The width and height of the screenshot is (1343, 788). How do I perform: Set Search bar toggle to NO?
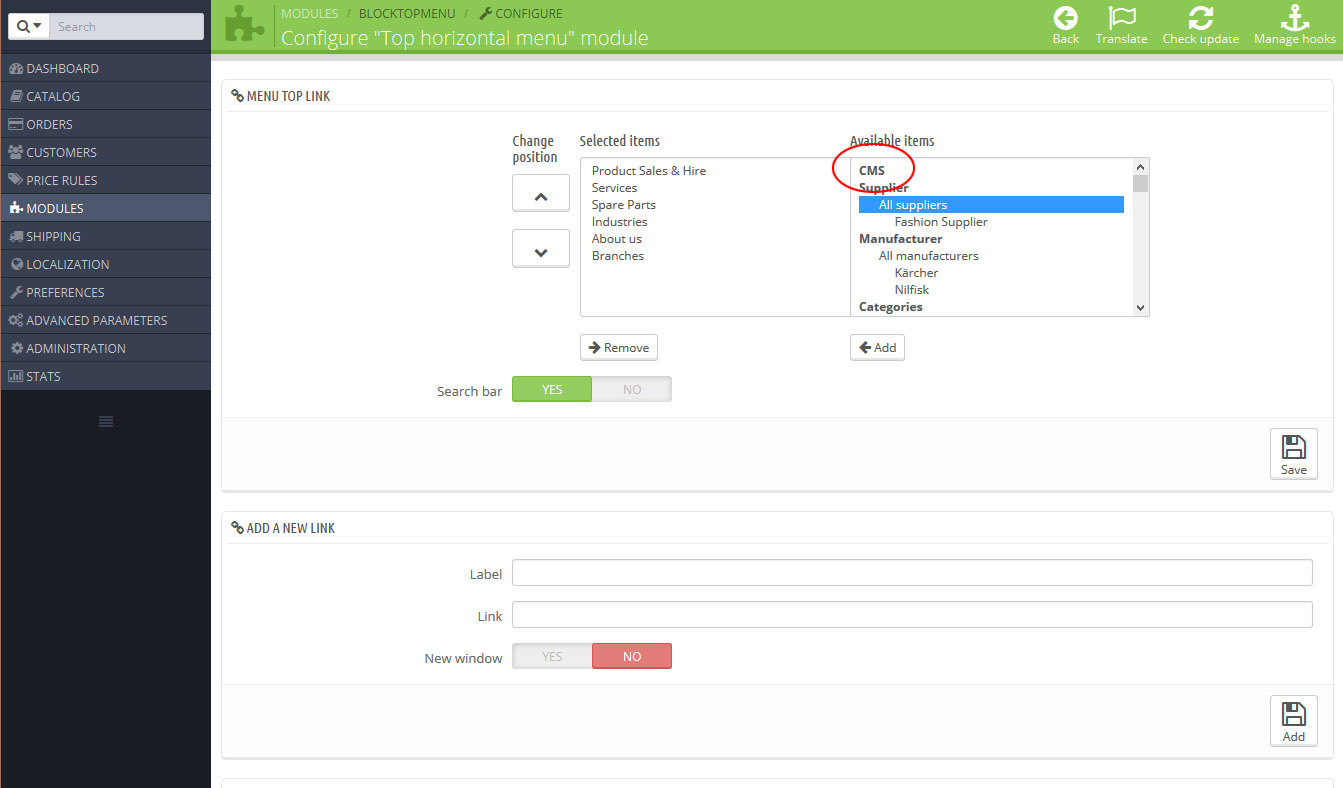(x=632, y=389)
